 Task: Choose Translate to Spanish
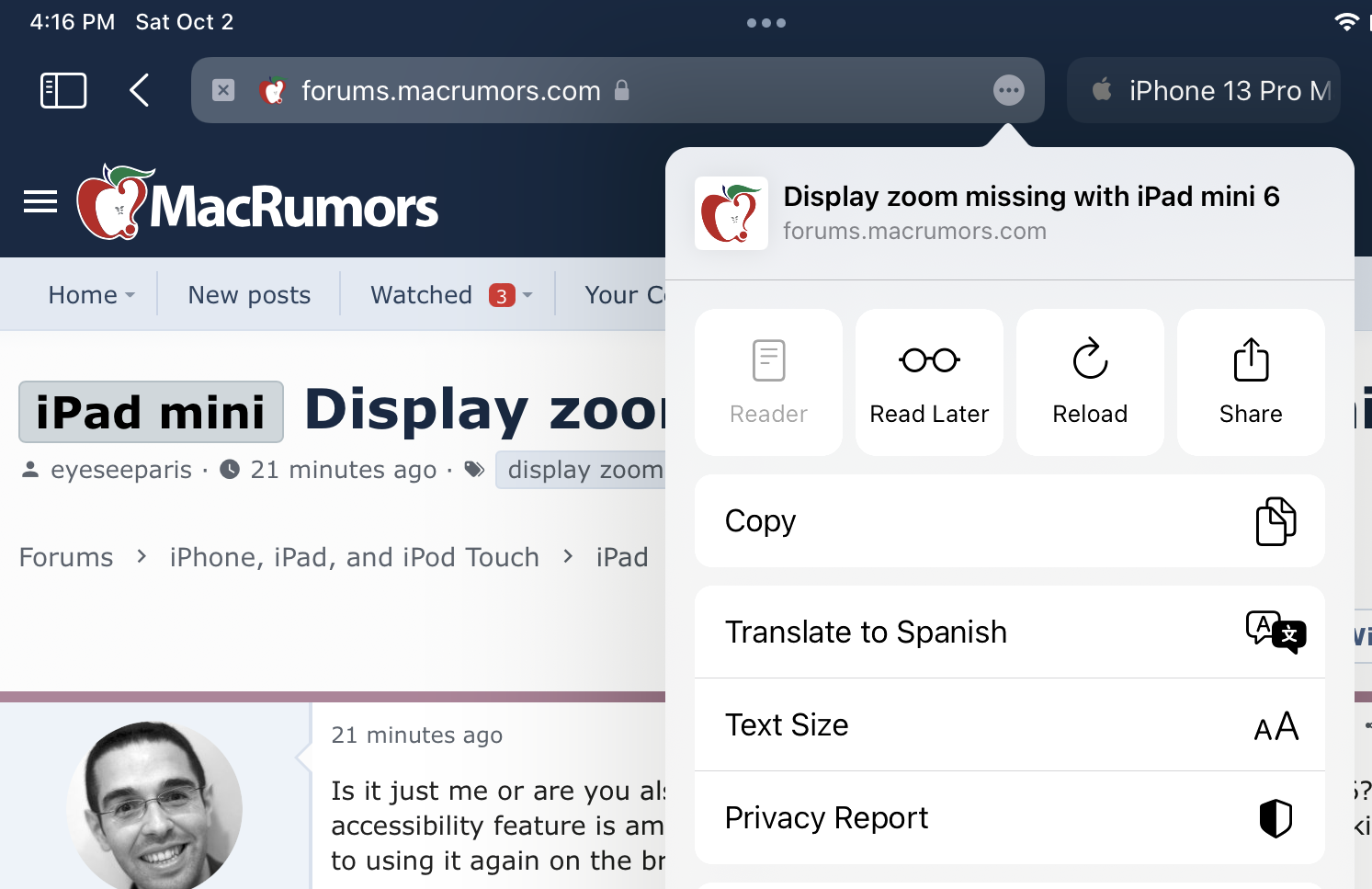click(1010, 633)
